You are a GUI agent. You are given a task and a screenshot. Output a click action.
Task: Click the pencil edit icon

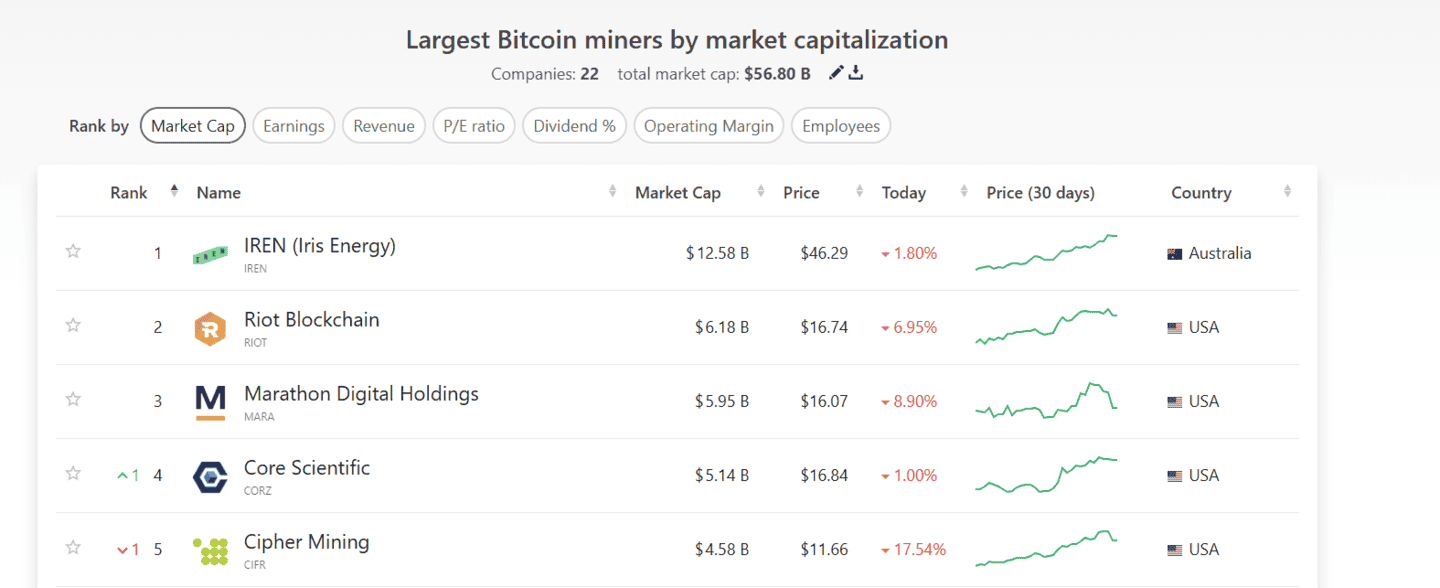tap(836, 73)
